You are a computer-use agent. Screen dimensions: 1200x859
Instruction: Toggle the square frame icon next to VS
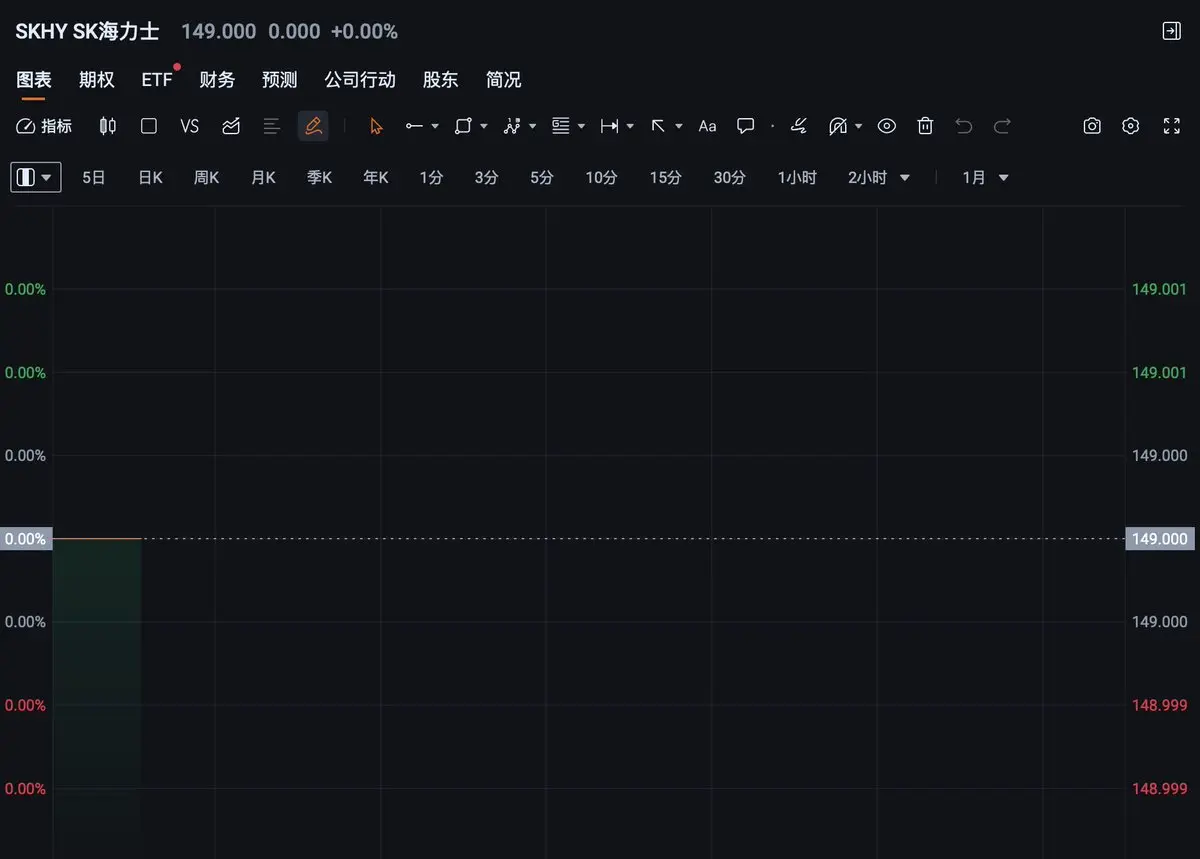coord(149,126)
